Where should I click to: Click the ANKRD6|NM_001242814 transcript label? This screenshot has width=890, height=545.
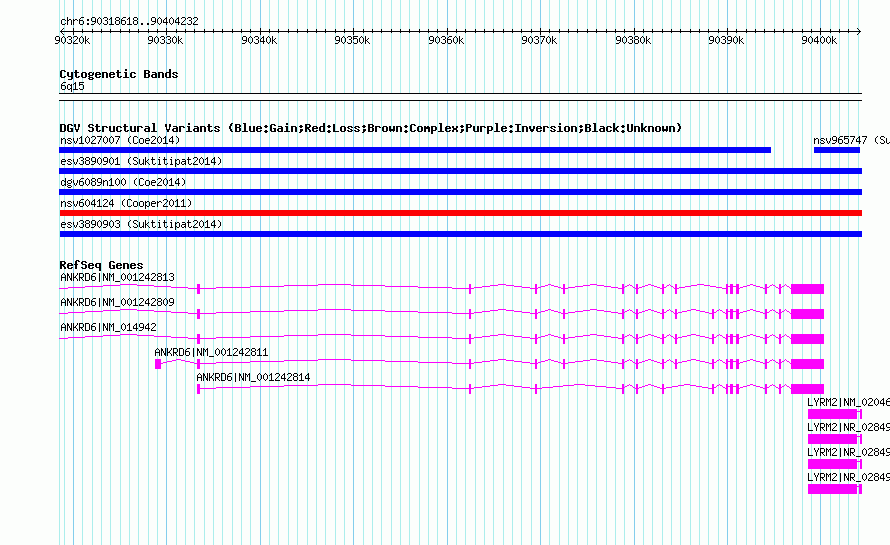coord(253,378)
